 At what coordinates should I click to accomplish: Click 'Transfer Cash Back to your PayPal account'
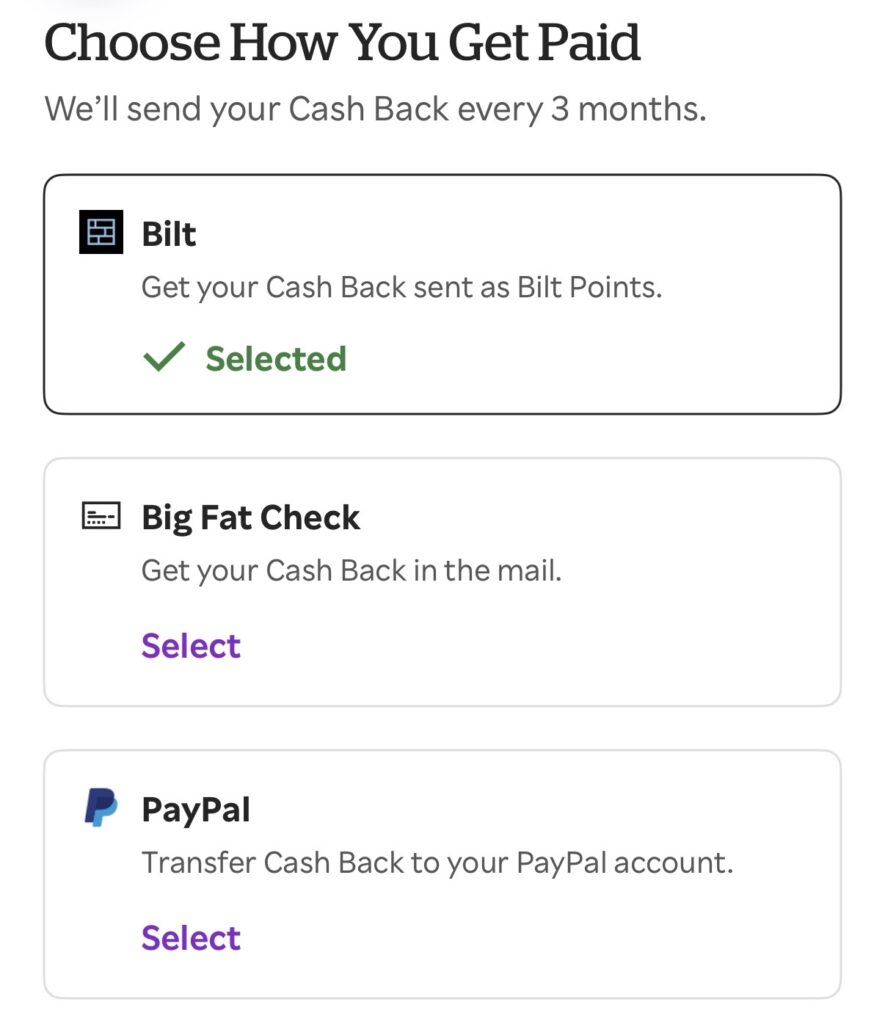437,863
